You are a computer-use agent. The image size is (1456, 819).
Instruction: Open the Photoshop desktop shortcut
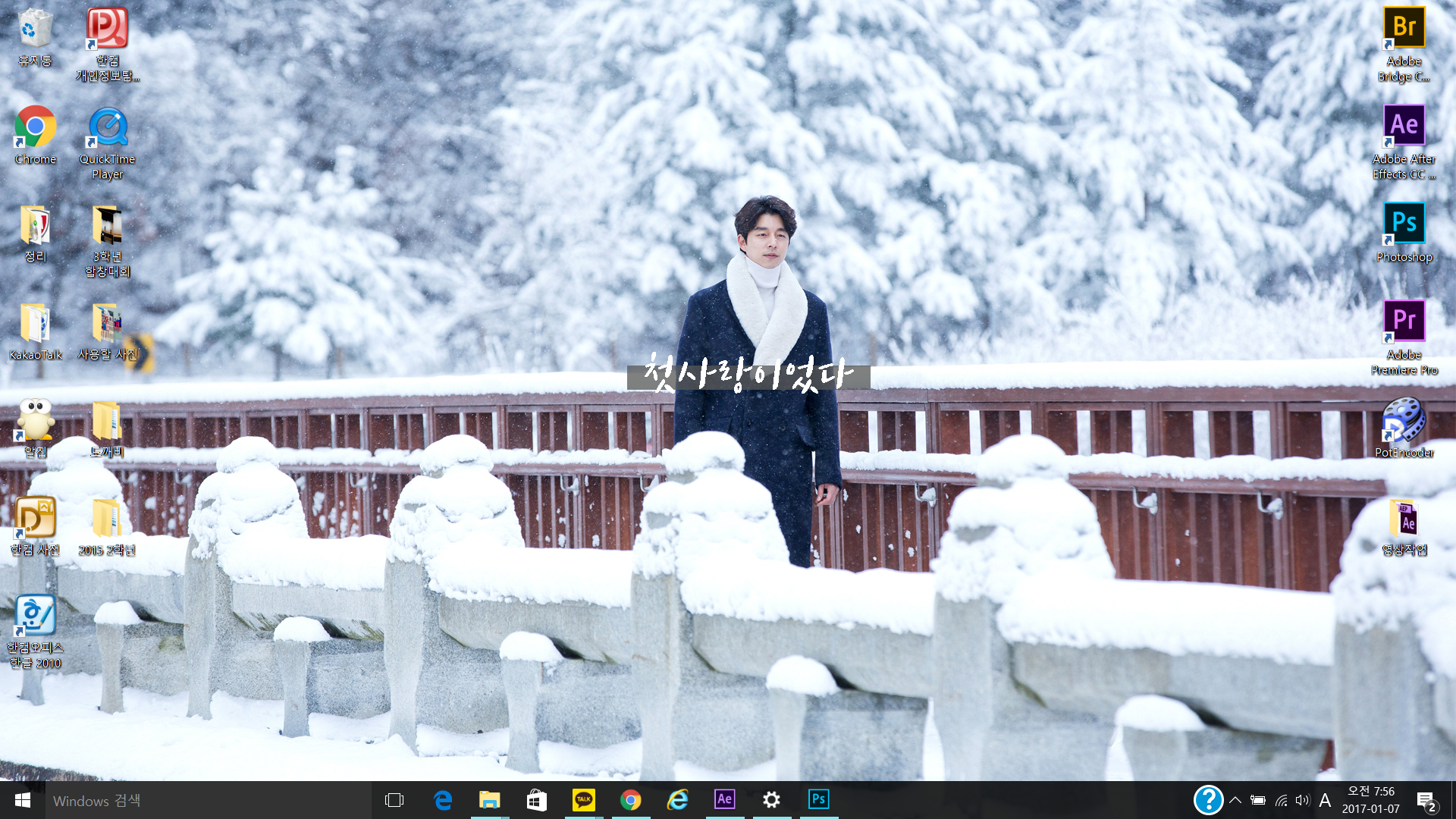[x=1404, y=224]
